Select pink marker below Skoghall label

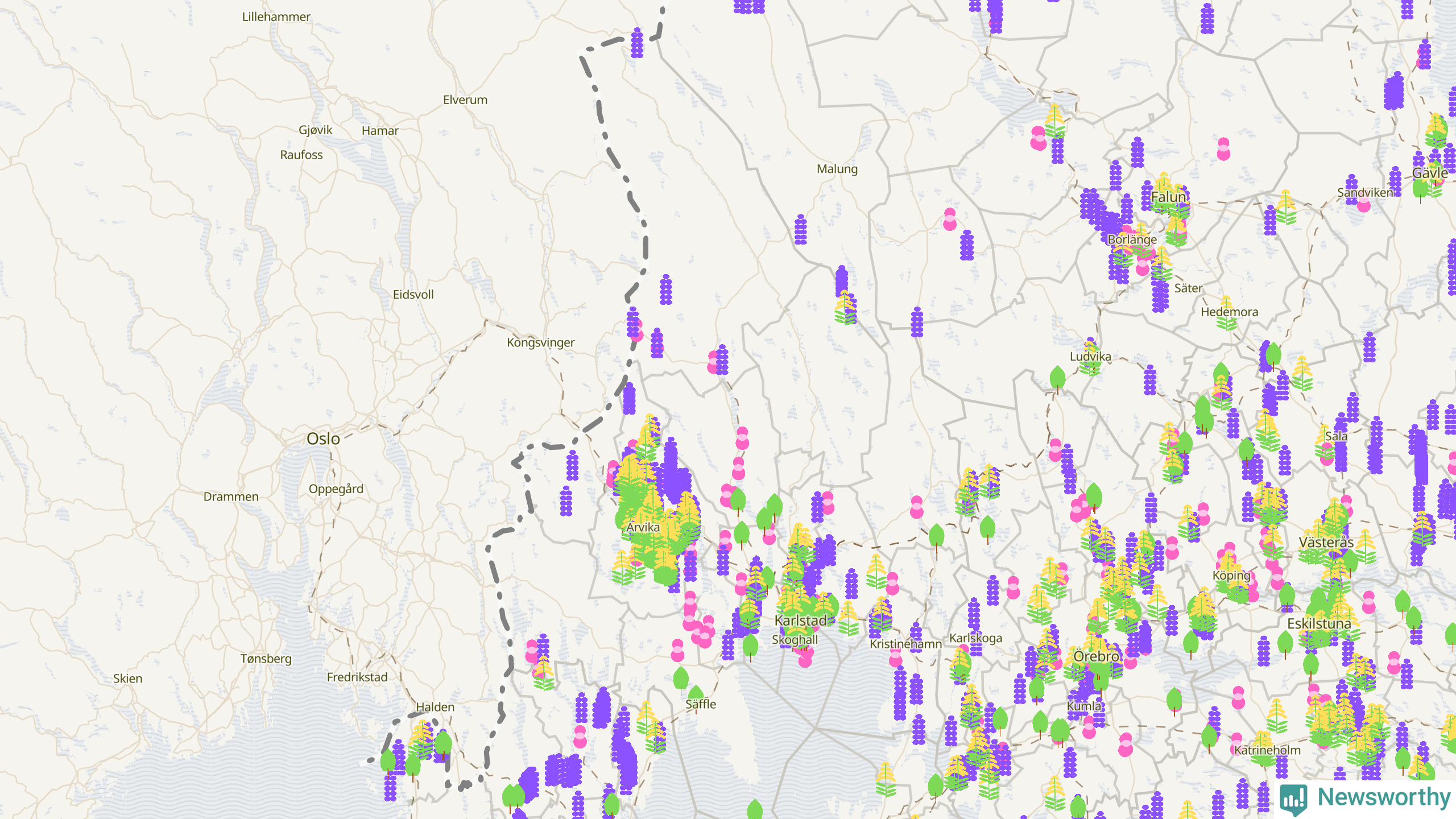point(805,657)
